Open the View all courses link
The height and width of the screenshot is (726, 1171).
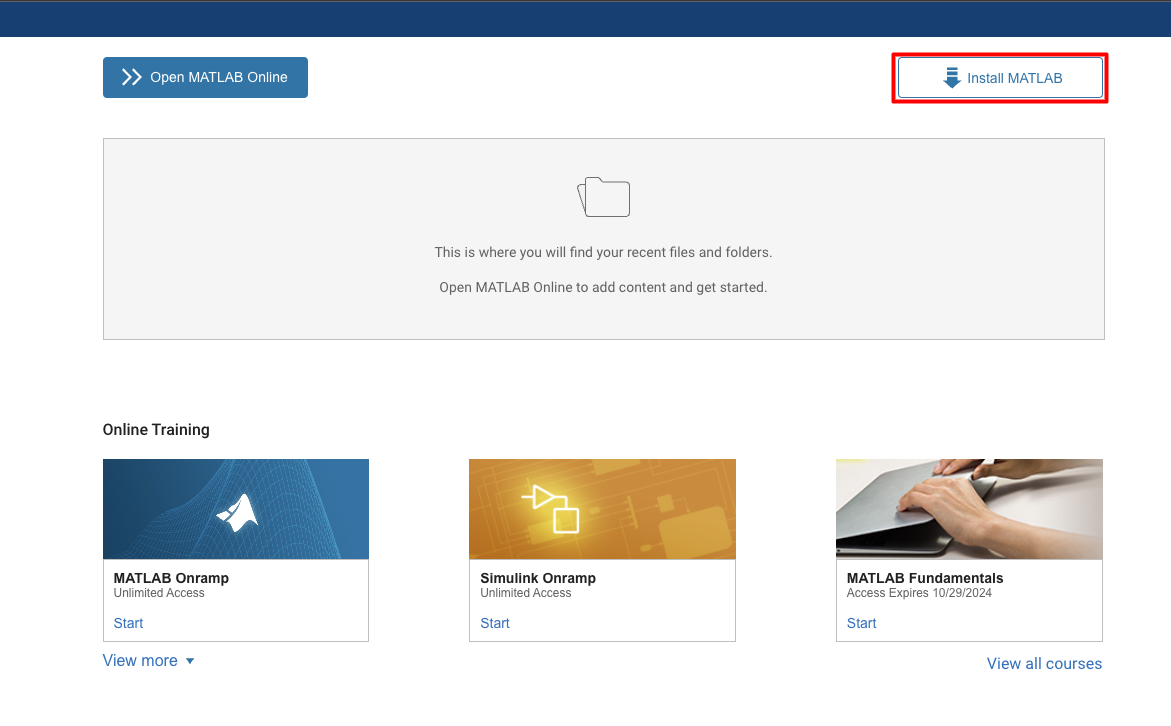coord(1044,664)
